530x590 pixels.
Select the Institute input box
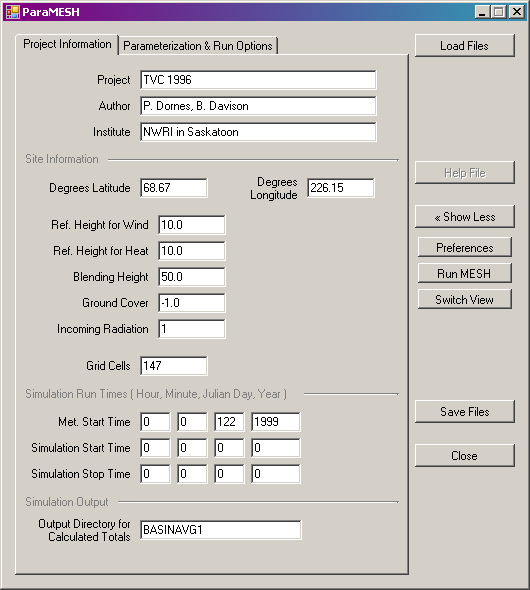(x=258, y=132)
